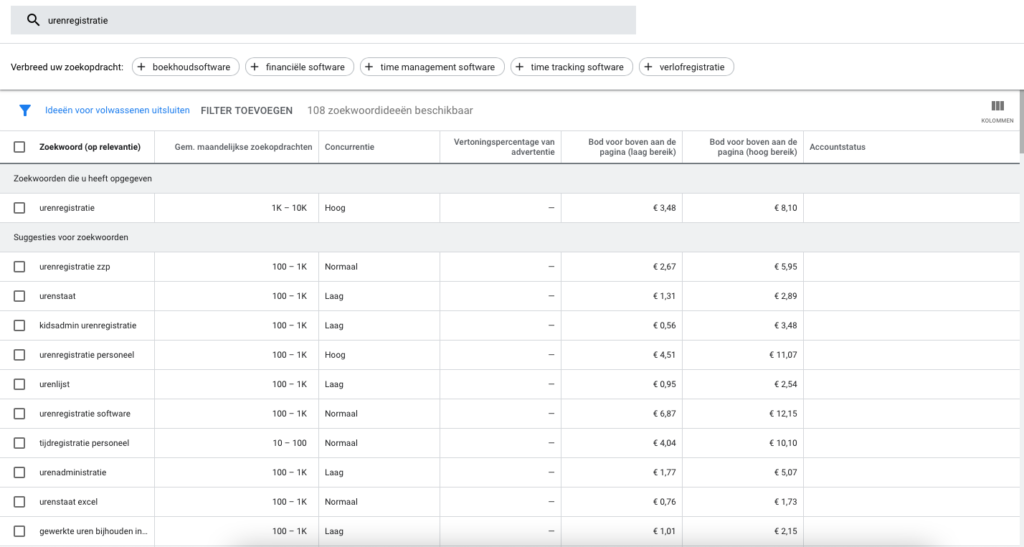Check the tijdregistratie personeel row

[x=20, y=443]
